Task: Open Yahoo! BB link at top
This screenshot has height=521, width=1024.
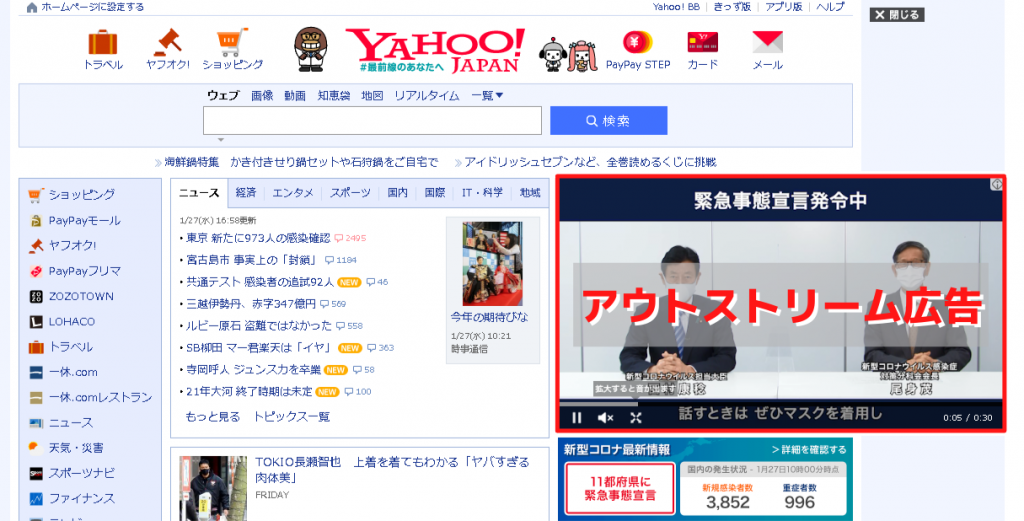Action: point(676,7)
